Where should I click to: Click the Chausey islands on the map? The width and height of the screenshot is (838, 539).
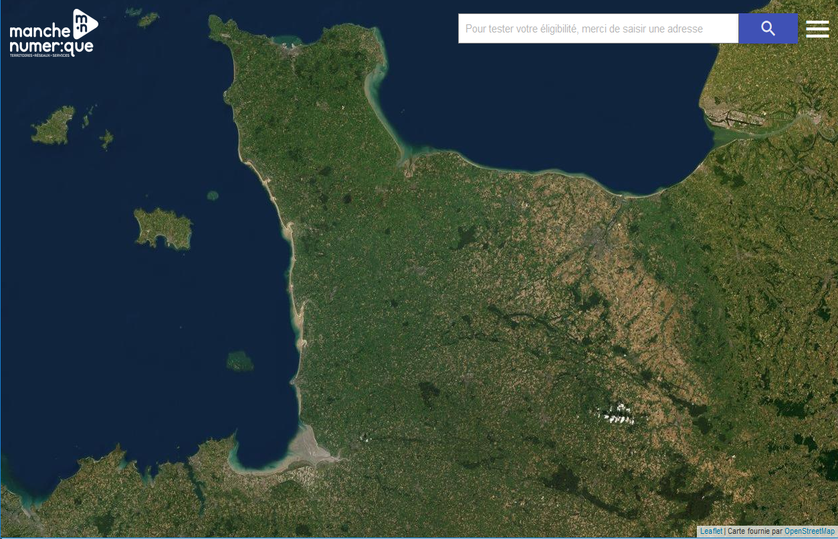click(x=239, y=360)
